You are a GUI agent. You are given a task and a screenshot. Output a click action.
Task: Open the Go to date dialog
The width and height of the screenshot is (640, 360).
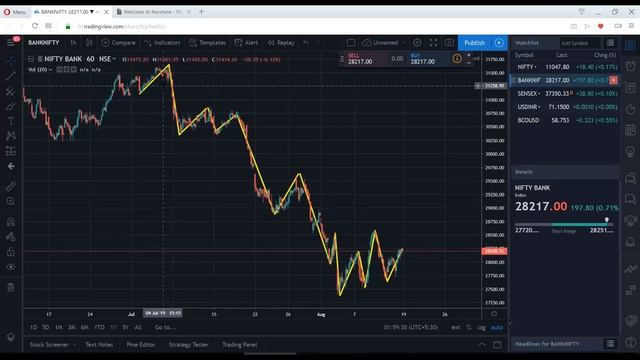(165, 327)
